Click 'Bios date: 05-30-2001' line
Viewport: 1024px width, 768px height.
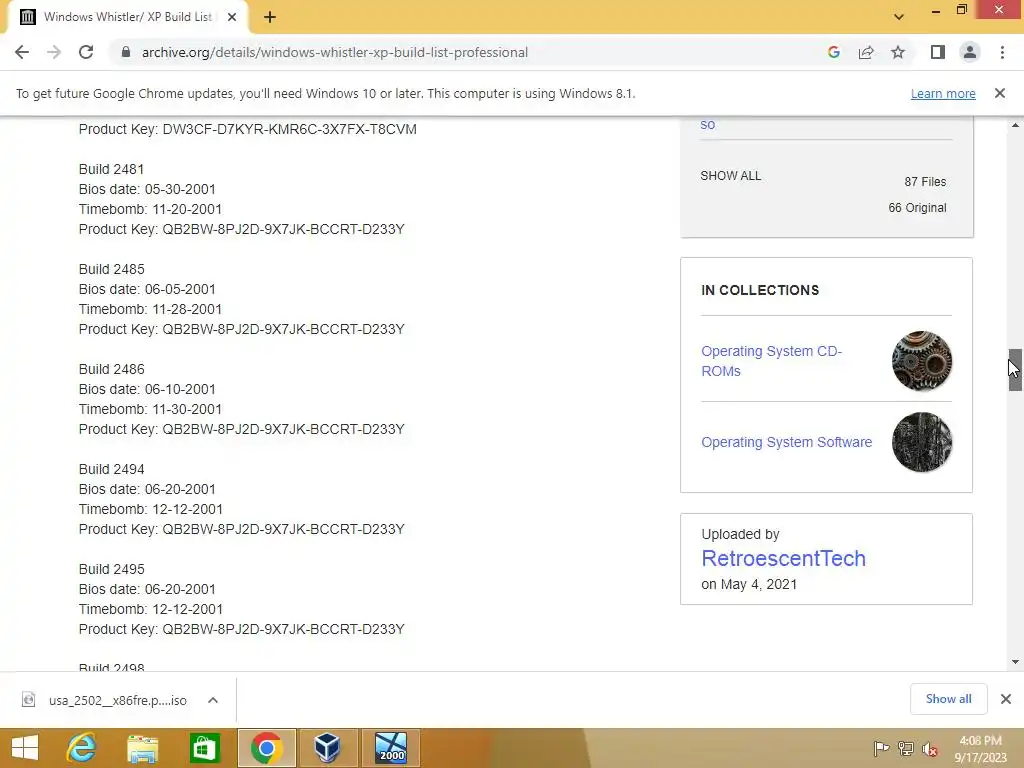147,189
